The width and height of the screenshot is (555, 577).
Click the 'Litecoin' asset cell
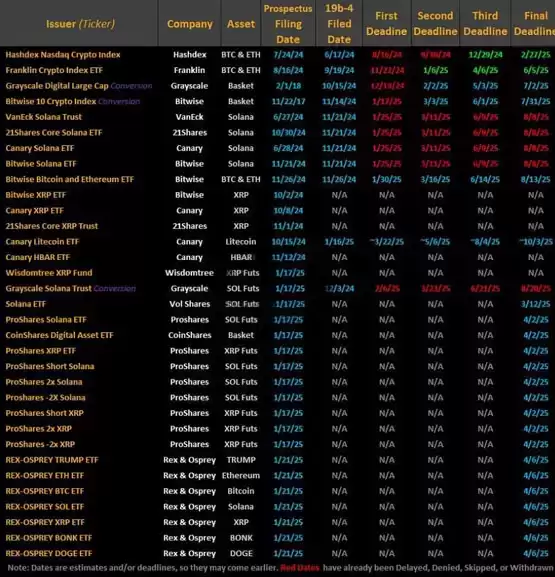(241, 242)
